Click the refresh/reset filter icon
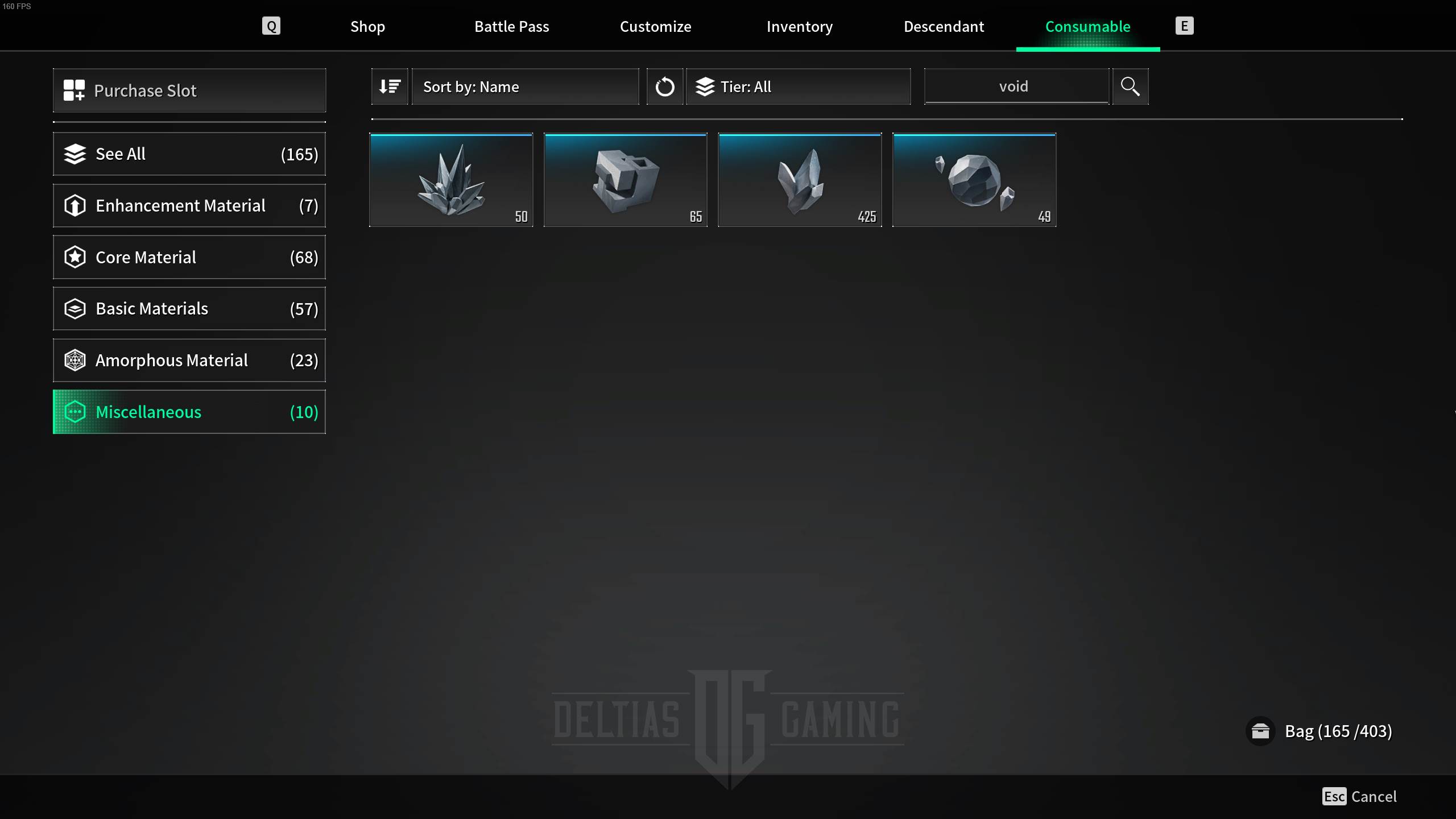This screenshot has width=1456, height=819. [664, 86]
